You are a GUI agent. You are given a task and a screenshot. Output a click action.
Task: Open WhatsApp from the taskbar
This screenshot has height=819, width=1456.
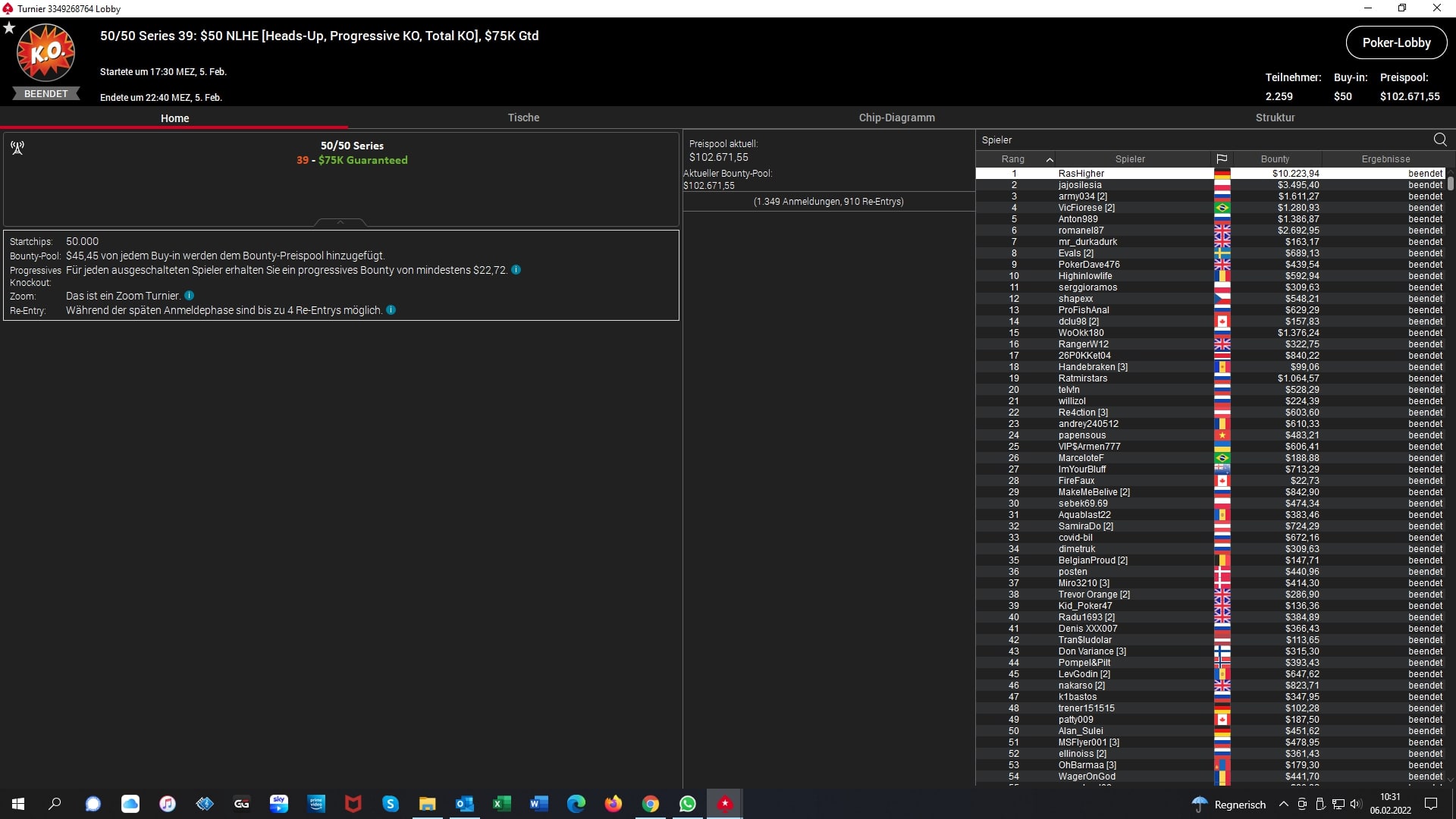[x=687, y=804]
